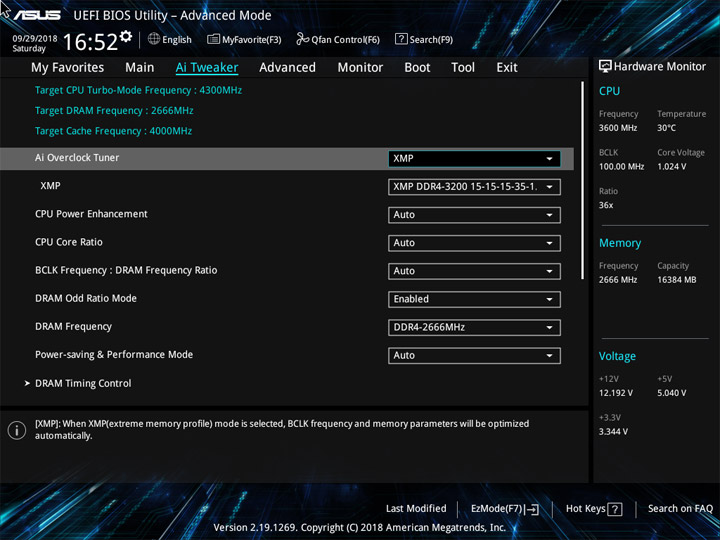This screenshot has height=540, width=720.
Task: Click the Qfan Control fan icon
Action: pyautogui.click(x=302, y=39)
